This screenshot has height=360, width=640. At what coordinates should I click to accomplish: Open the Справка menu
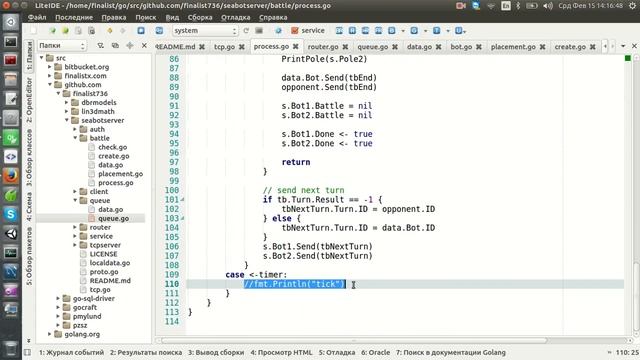[273, 18]
